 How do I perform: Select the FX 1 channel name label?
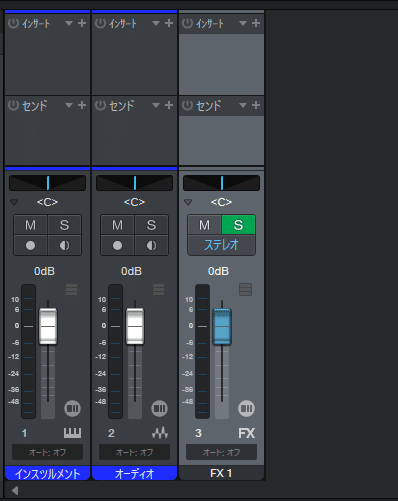pos(221,473)
